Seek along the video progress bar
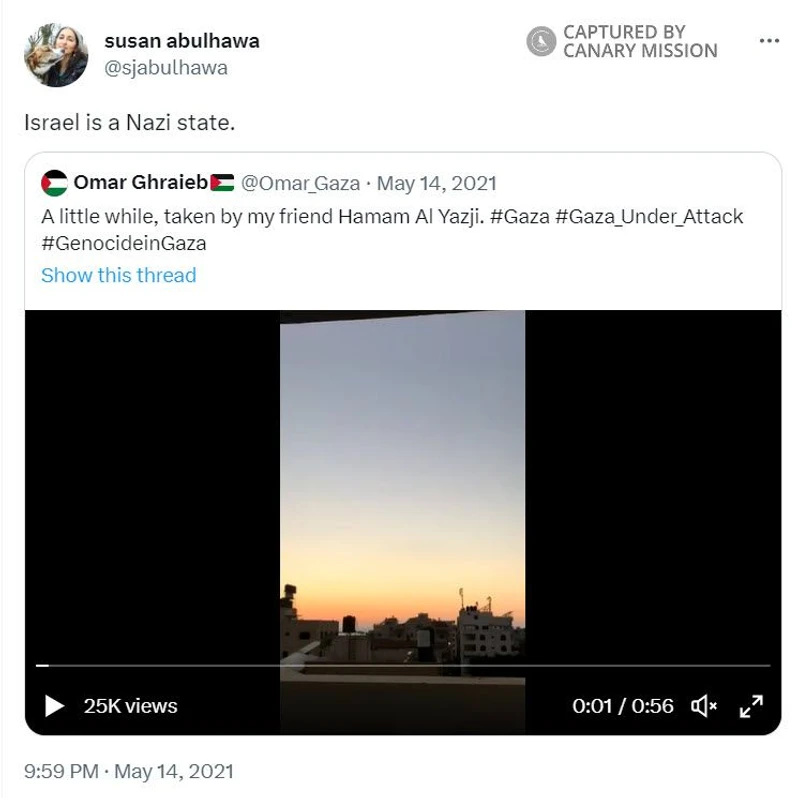Image resolution: width=800 pixels, height=798 pixels. coord(403,665)
